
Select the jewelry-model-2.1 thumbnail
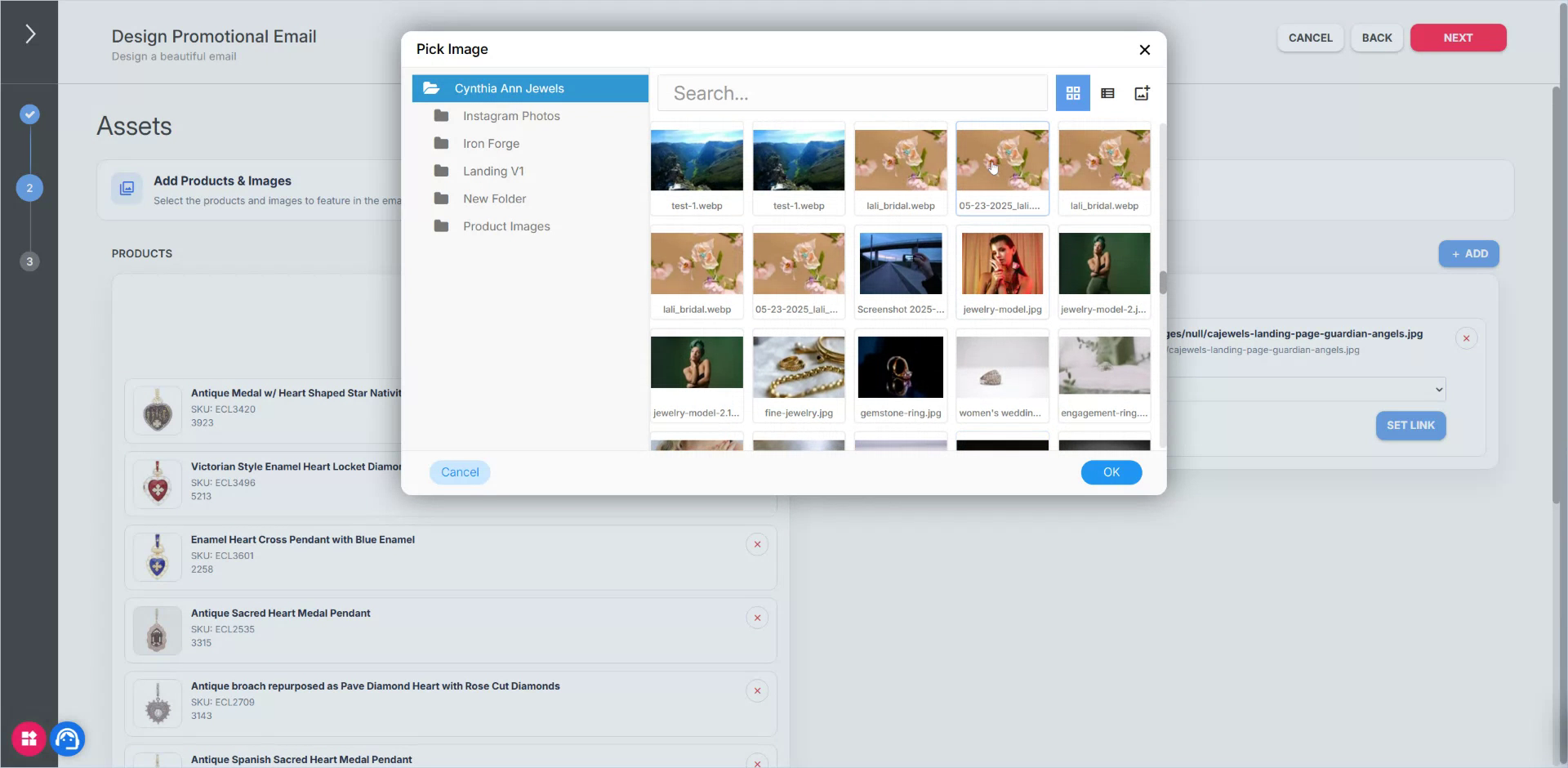coord(697,376)
